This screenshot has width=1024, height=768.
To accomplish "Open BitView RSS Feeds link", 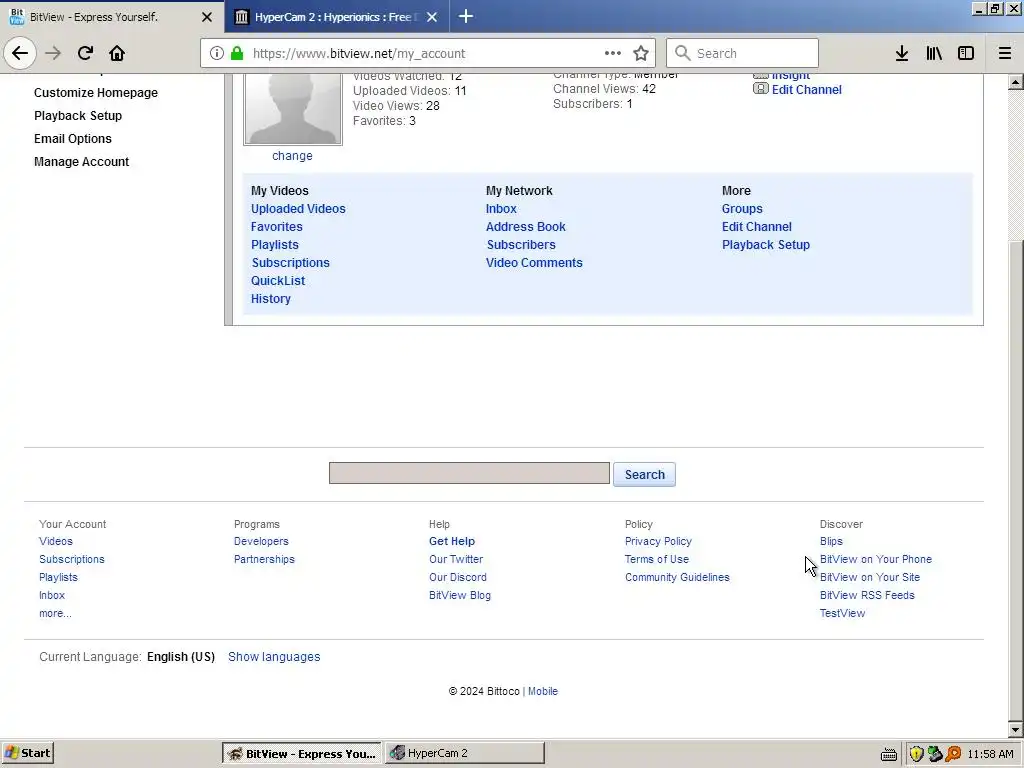I will pyautogui.click(x=867, y=595).
